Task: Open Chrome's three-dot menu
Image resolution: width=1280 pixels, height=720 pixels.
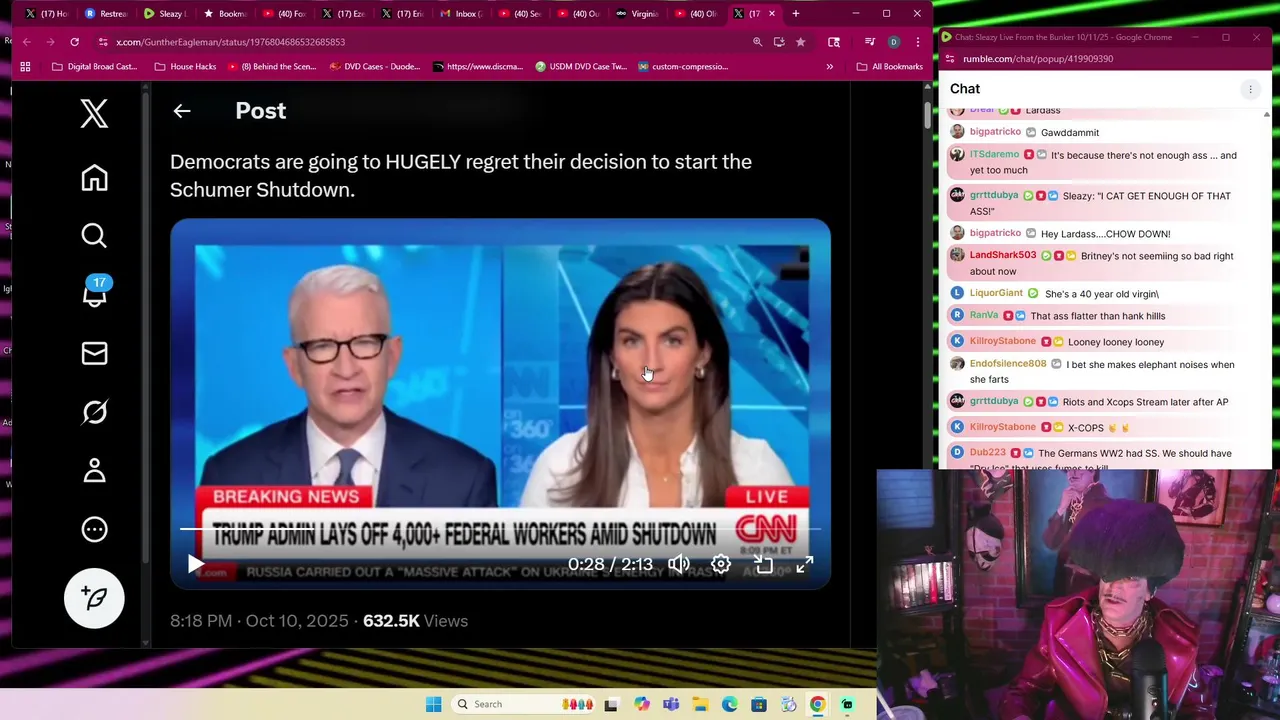Action: click(x=917, y=42)
